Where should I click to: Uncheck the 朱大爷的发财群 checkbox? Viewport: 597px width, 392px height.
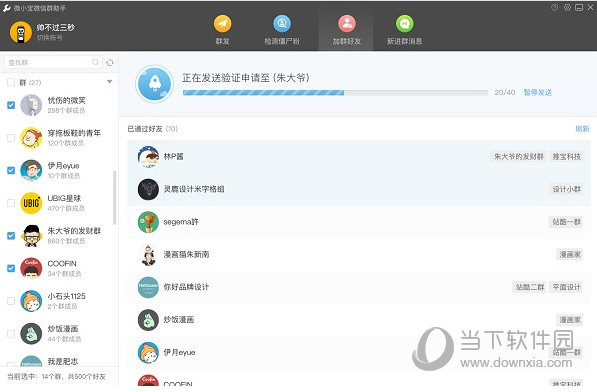pos(11,236)
